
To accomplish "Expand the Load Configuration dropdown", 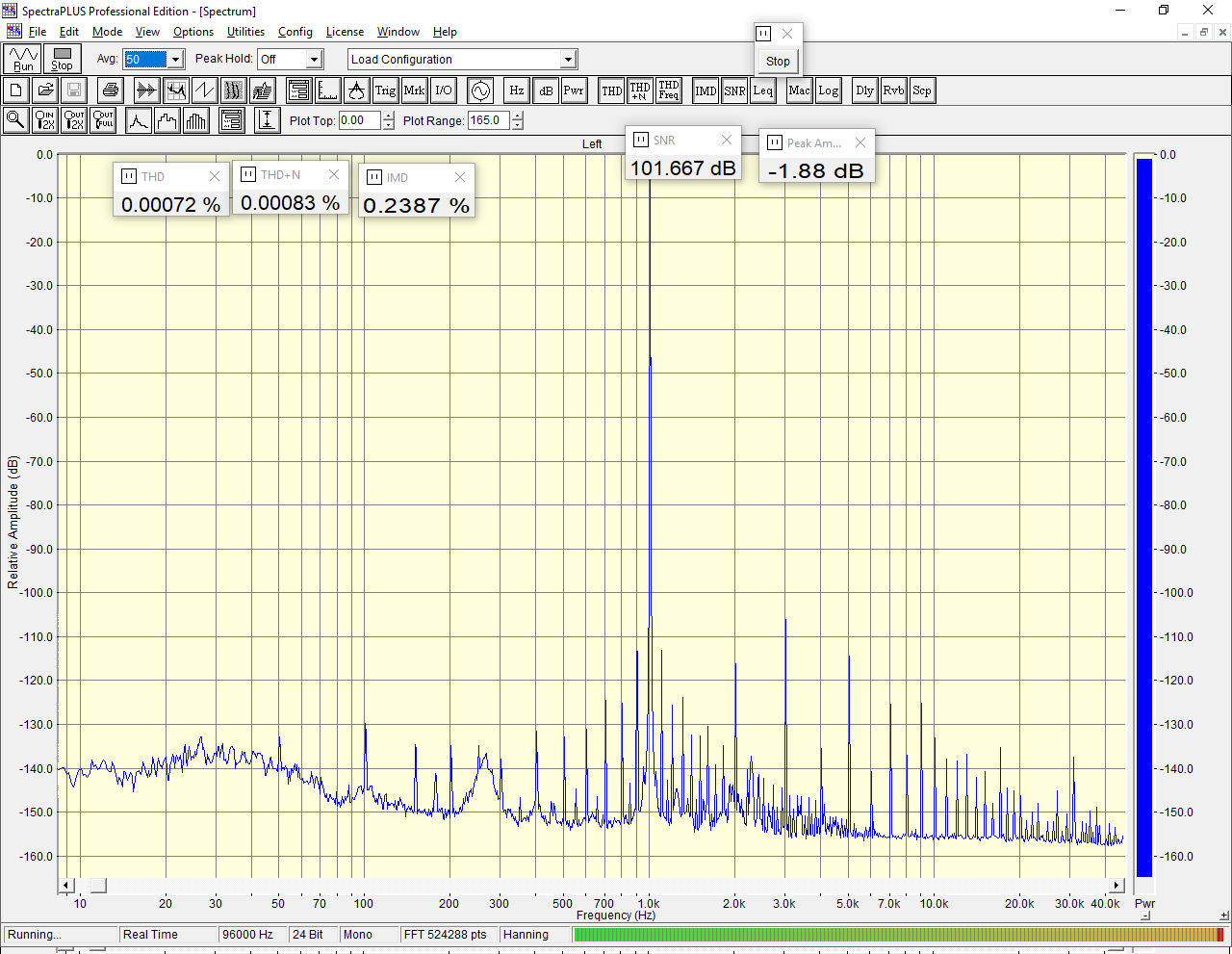I will click(568, 59).
